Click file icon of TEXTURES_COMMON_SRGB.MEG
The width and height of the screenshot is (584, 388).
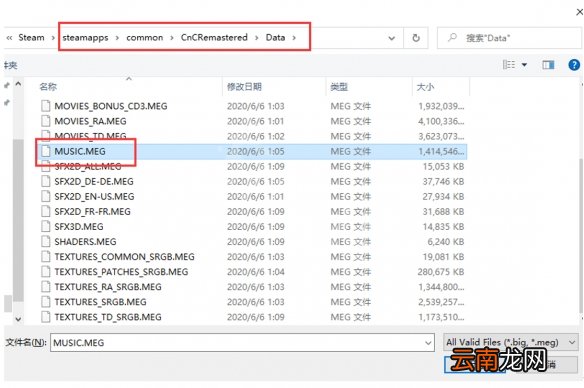point(45,257)
